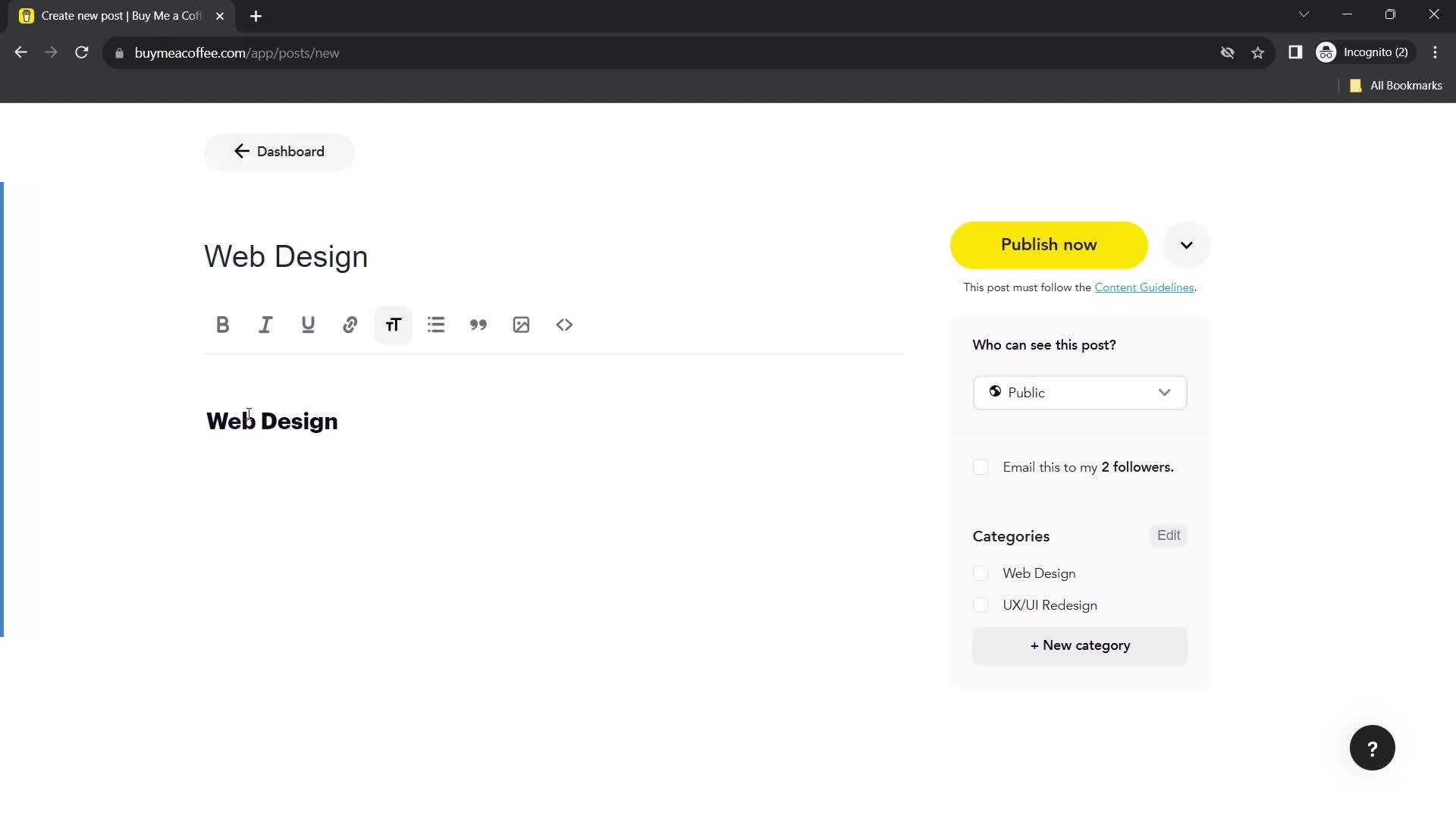Insert an image into the post

[x=521, y=325]
